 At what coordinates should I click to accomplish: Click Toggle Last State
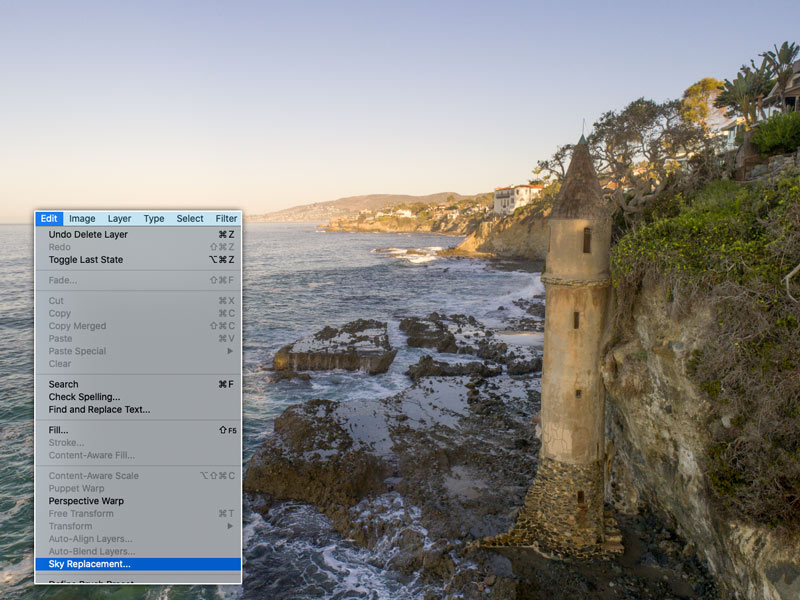coord(85,260)
